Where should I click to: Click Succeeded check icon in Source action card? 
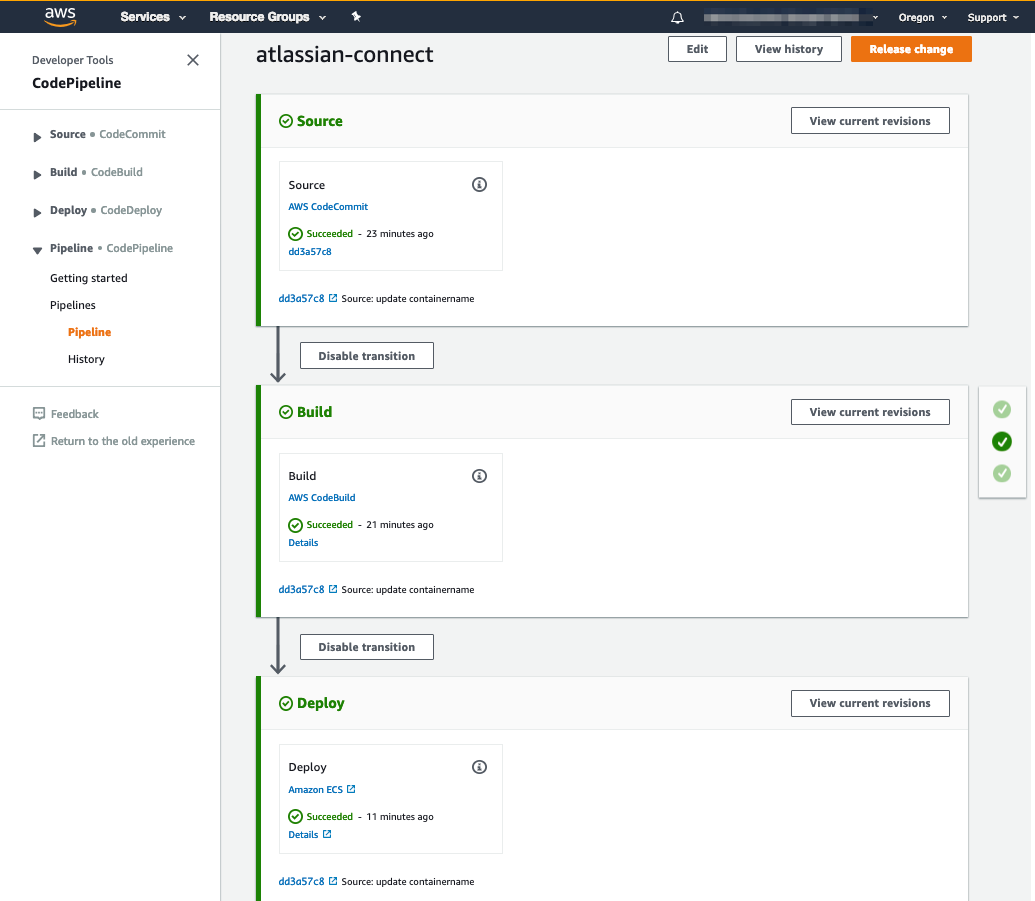pyautogui.click(x=296, y=234)
